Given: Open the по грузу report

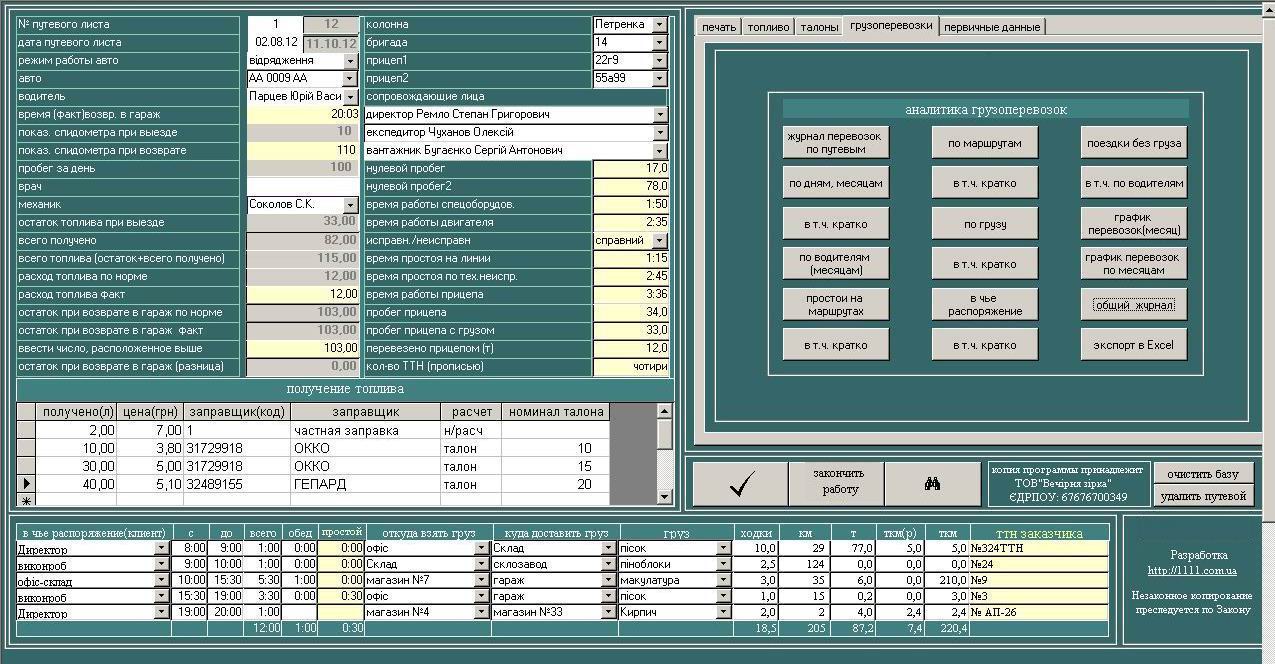Looking at the screenshot, I should (x=984, y=224).
